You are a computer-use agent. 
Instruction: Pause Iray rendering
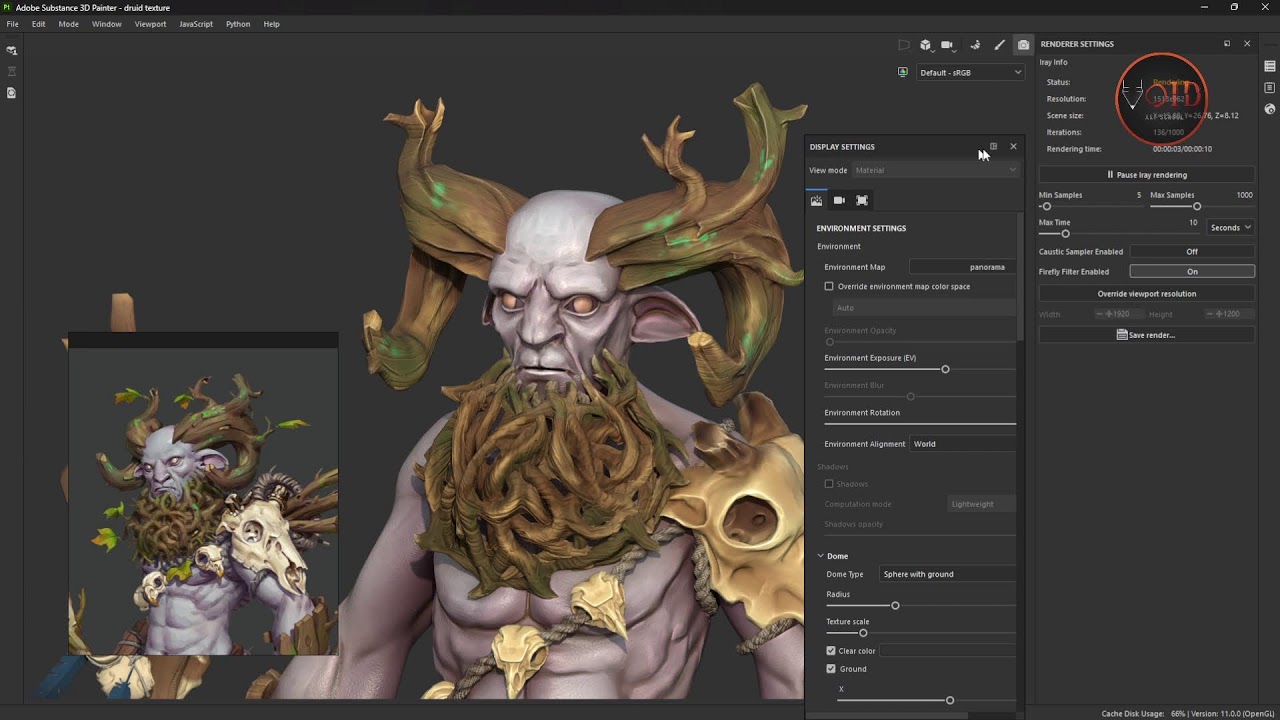click(x=1147, y=175)
